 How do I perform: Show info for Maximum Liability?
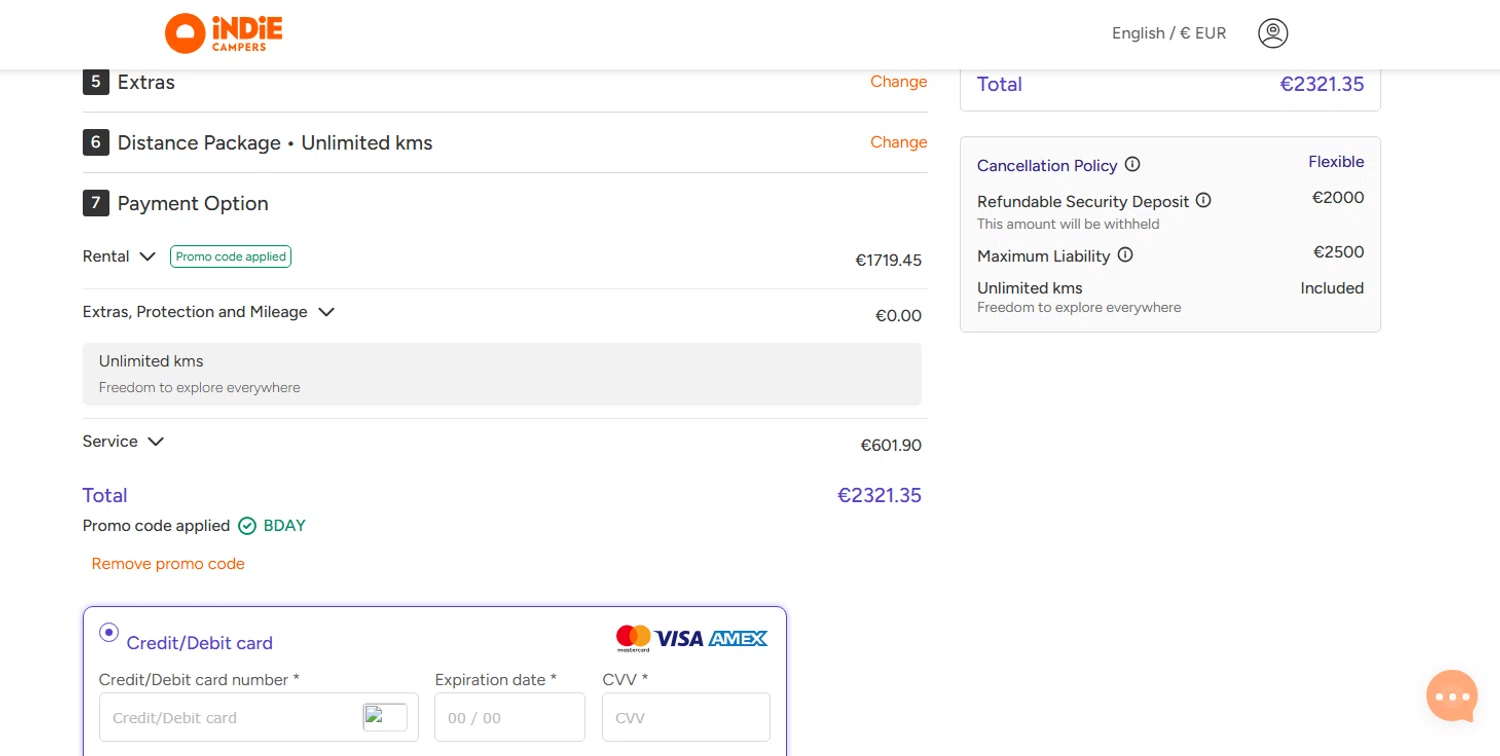1125,255
